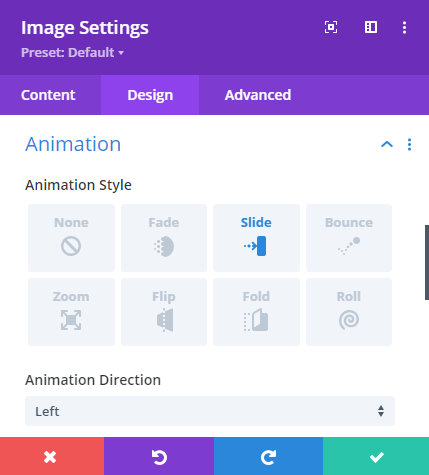
Task: Select the Bounce animation style
Action: [x=349, y=238]
